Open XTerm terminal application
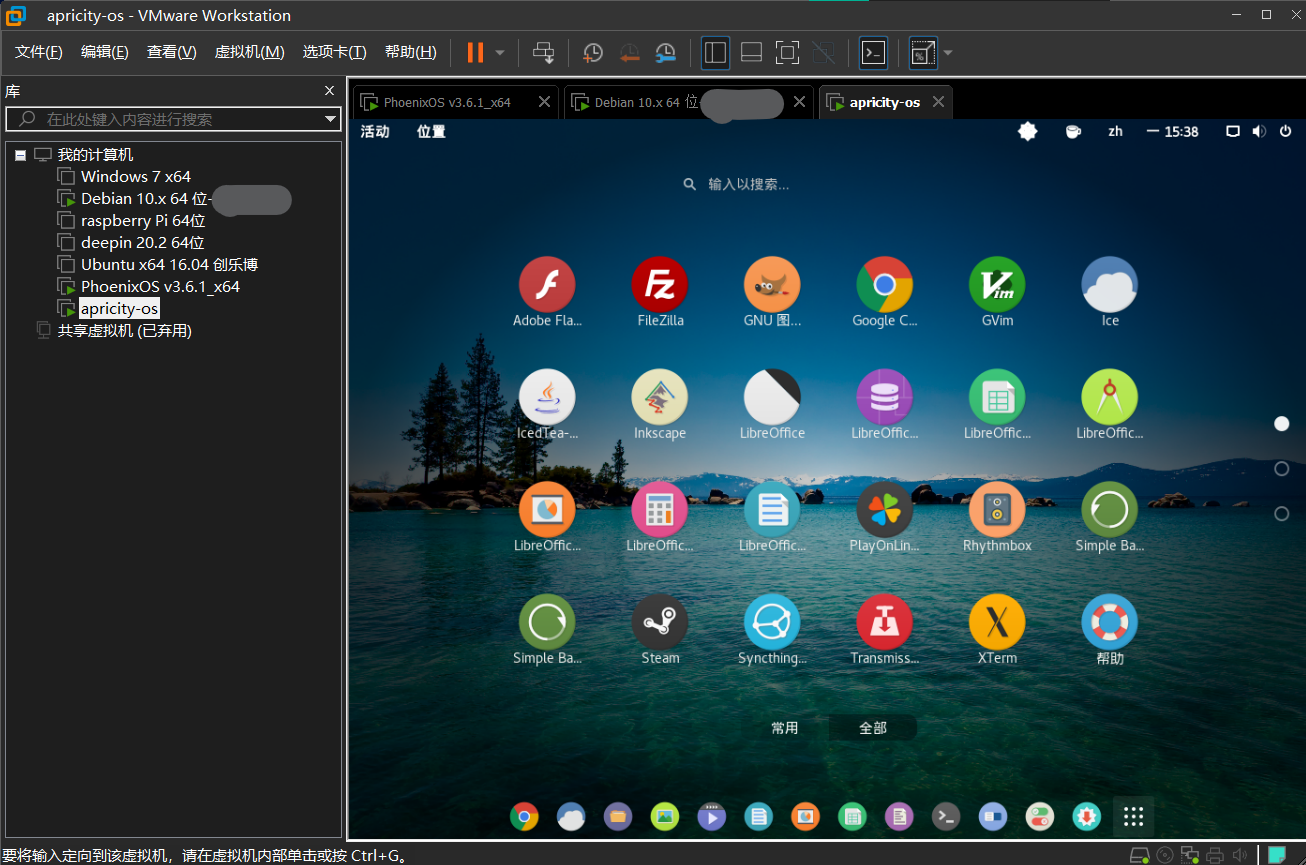1306x865 pixels. pos(996,622)
